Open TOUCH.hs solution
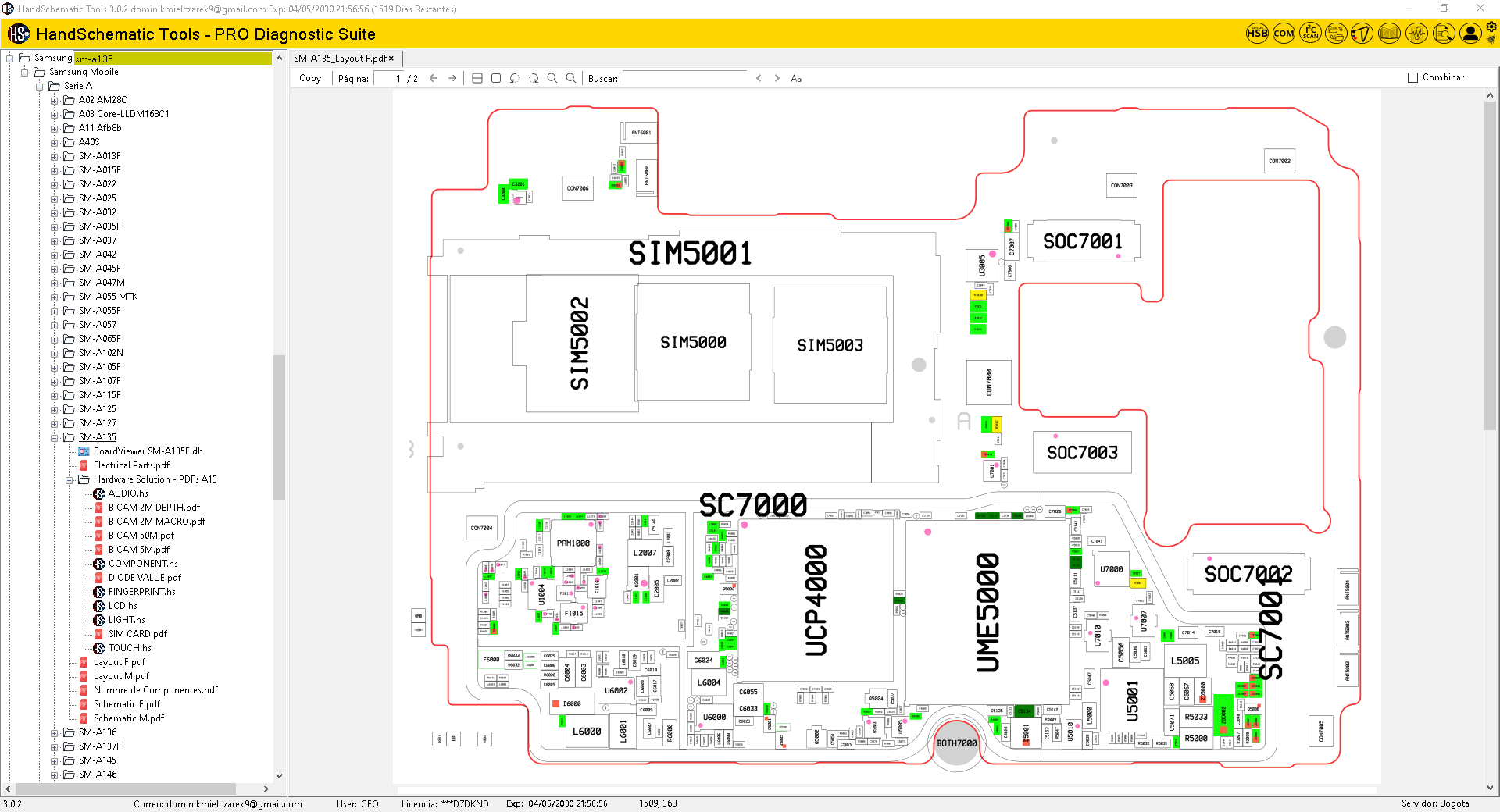The image size is (1500, 812). coord(130,648)
